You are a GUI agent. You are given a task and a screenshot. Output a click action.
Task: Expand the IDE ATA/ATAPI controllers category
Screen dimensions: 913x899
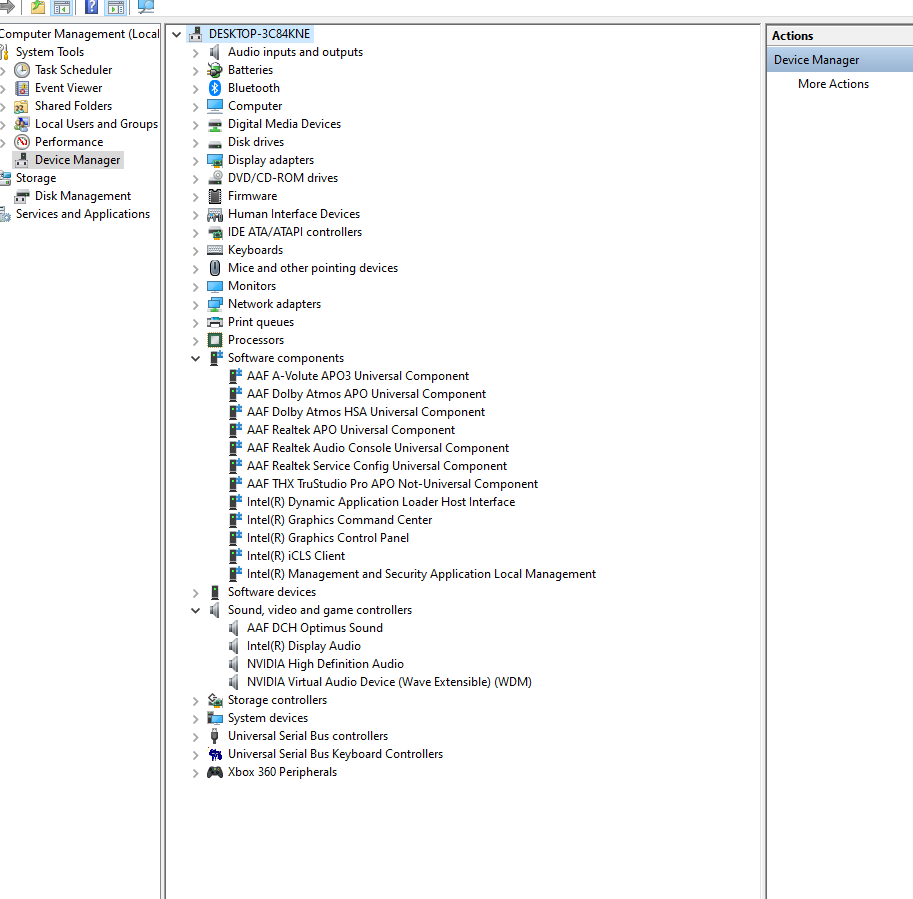point(195,232)
